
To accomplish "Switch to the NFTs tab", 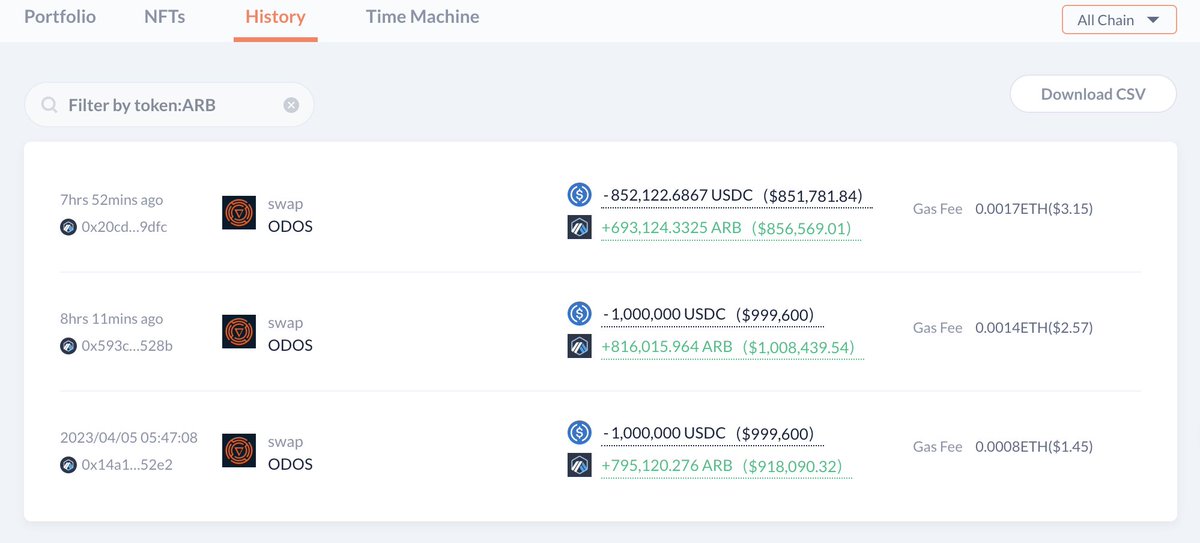I will [164, 17].
